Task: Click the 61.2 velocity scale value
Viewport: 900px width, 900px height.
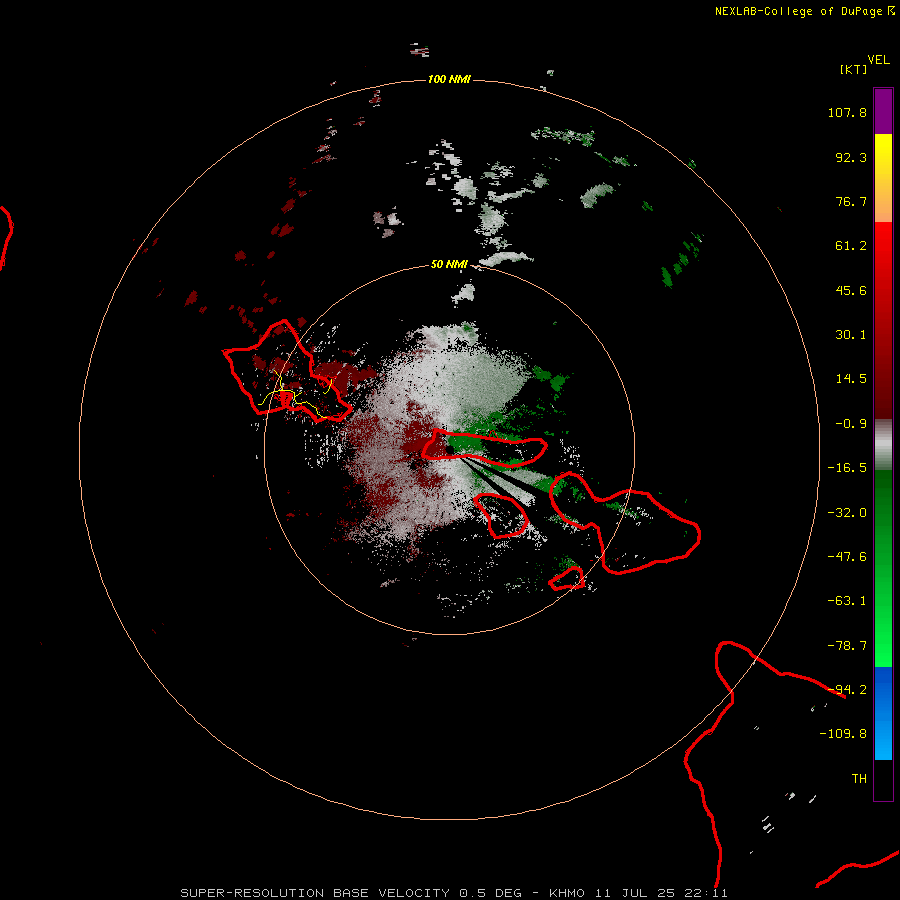Action: point(851,246)
